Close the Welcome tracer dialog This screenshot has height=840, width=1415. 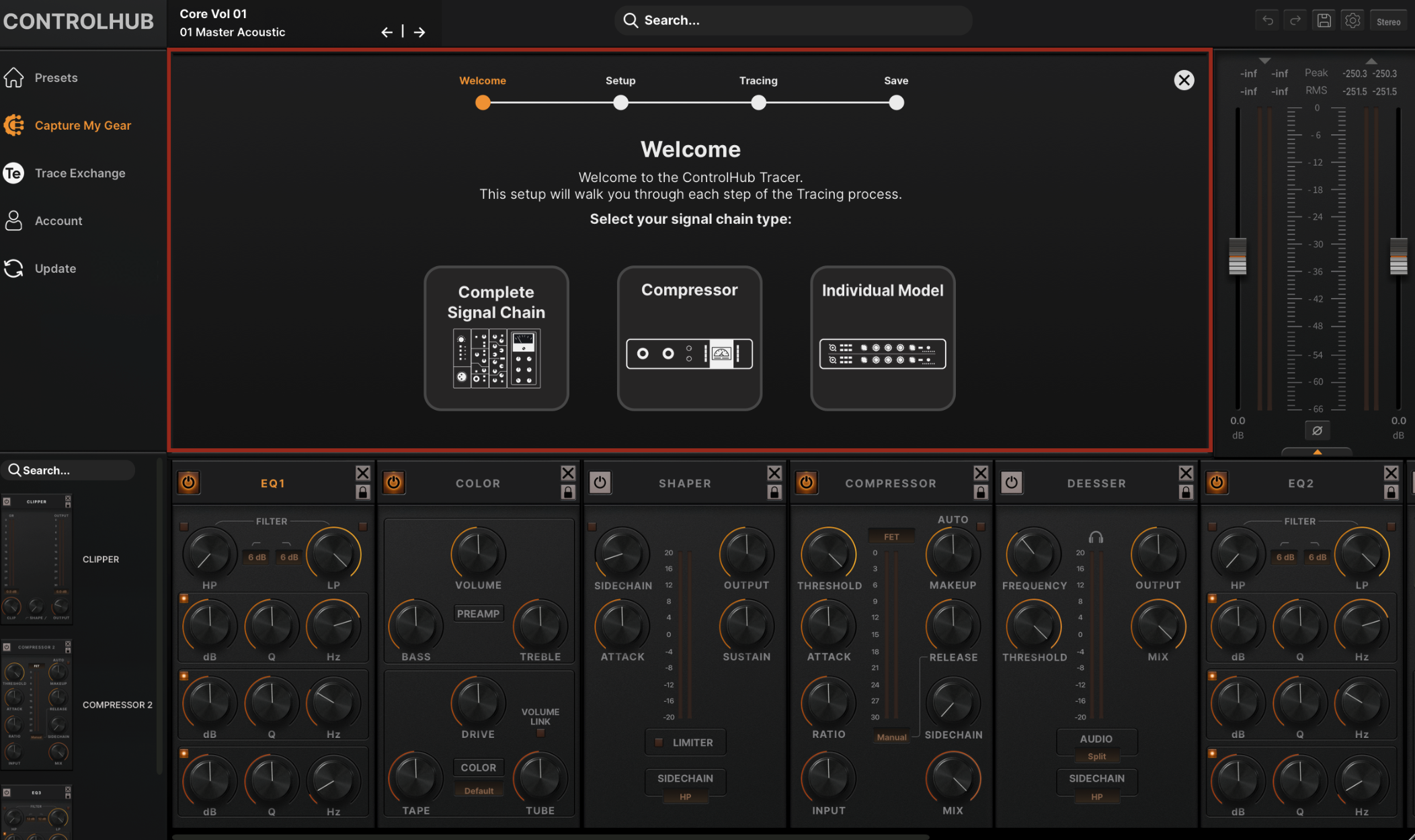coord(1184,81)
